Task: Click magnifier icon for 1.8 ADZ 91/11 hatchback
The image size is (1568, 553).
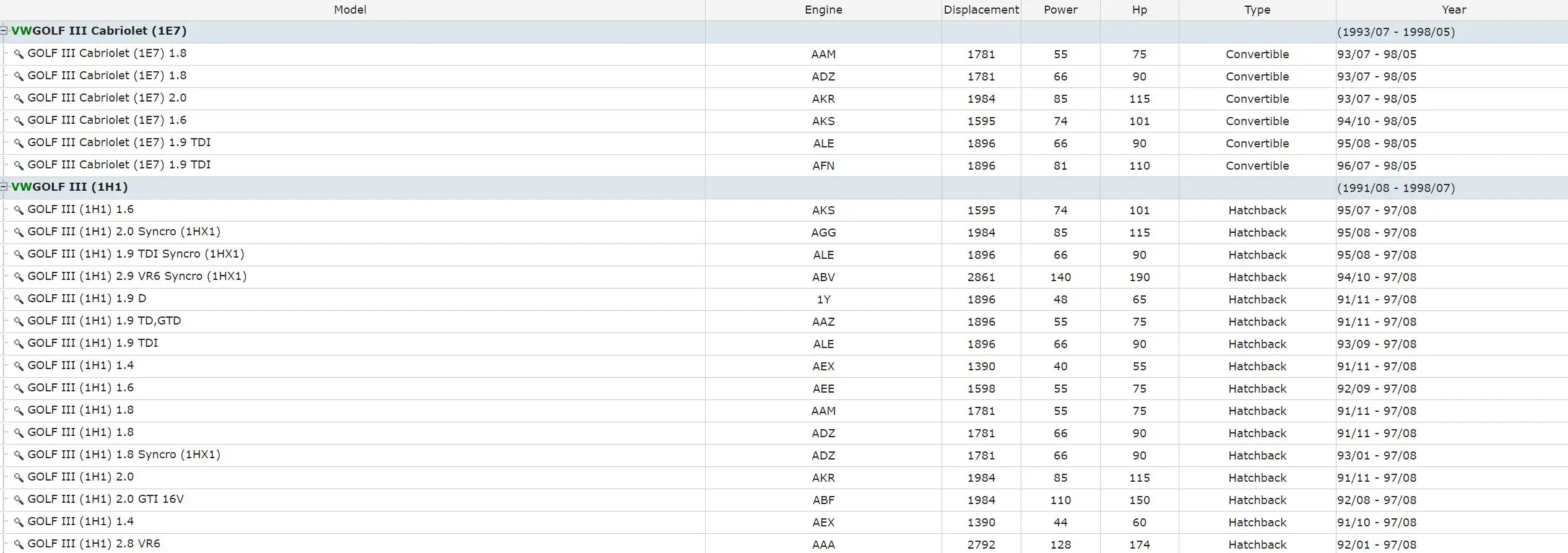Action: click(x=19, y=433)
